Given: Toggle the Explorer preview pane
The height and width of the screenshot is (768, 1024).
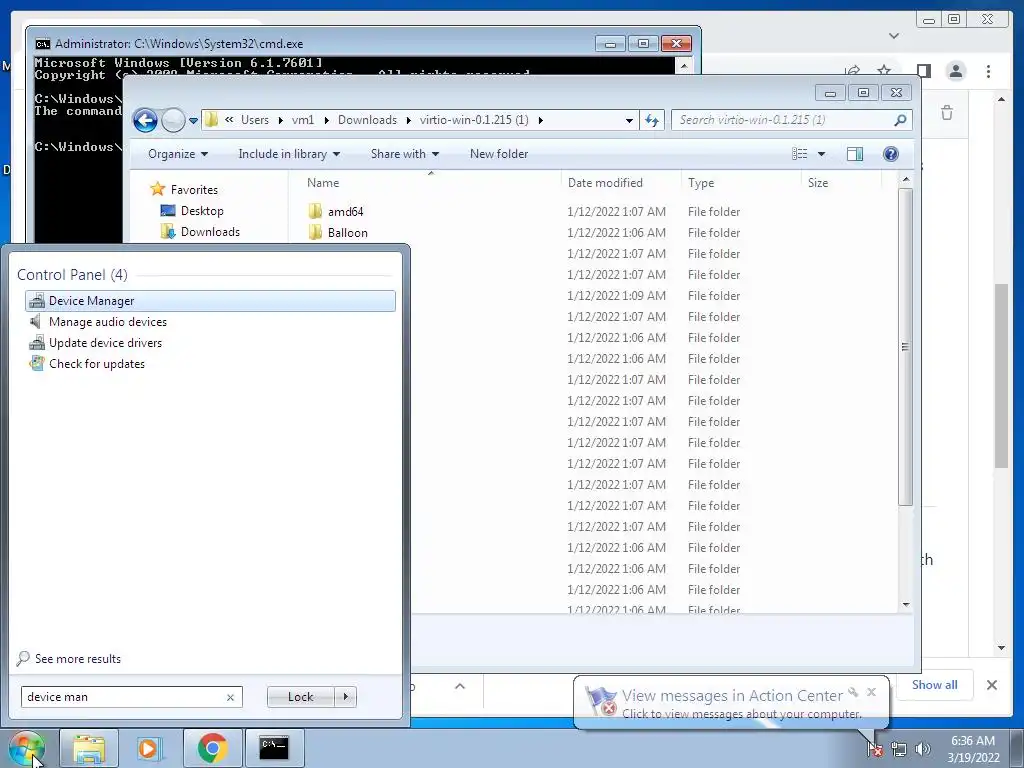Looking at the screenshot, I should [x=854, y=154].
